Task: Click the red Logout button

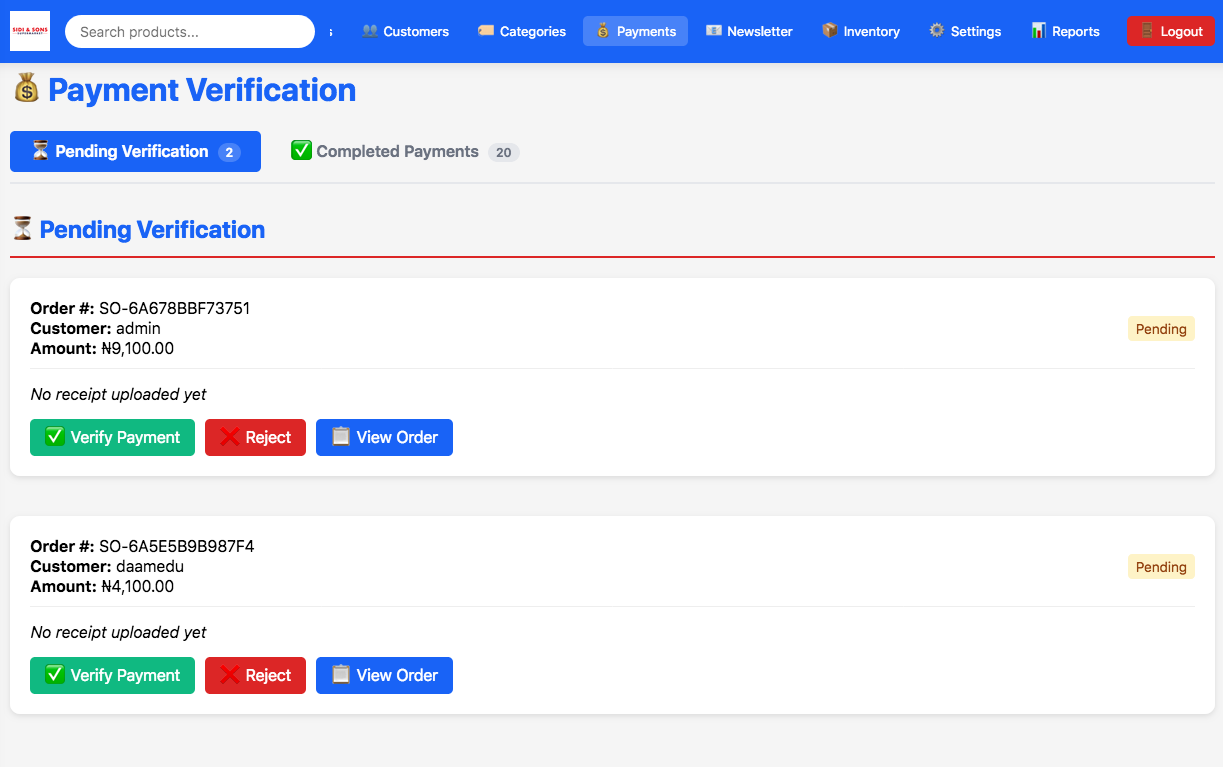Action: (x=1171, y=31)
